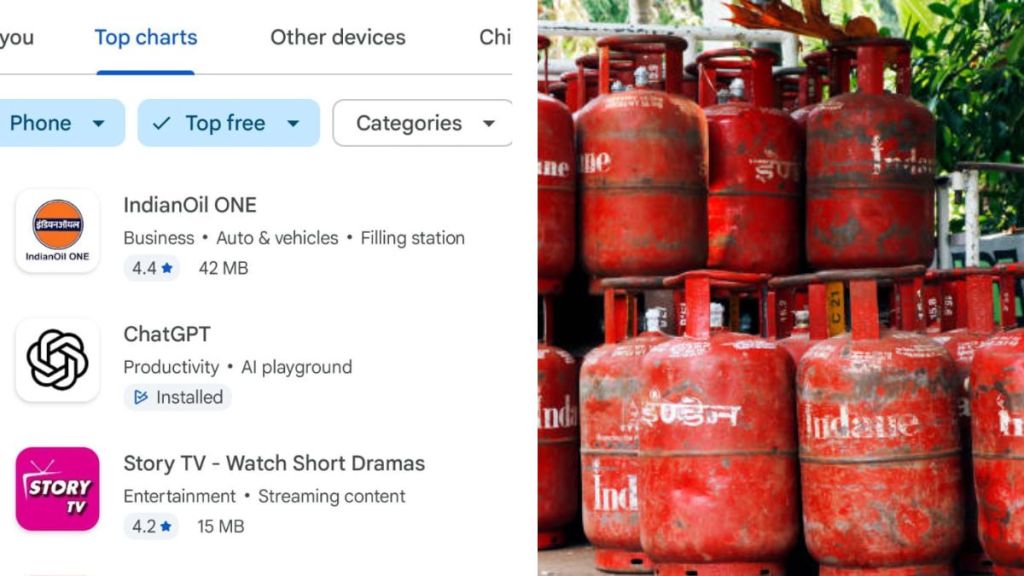1024x576 pixels.
Task: Open the IndianOil ONE app title
Action: 190,205
